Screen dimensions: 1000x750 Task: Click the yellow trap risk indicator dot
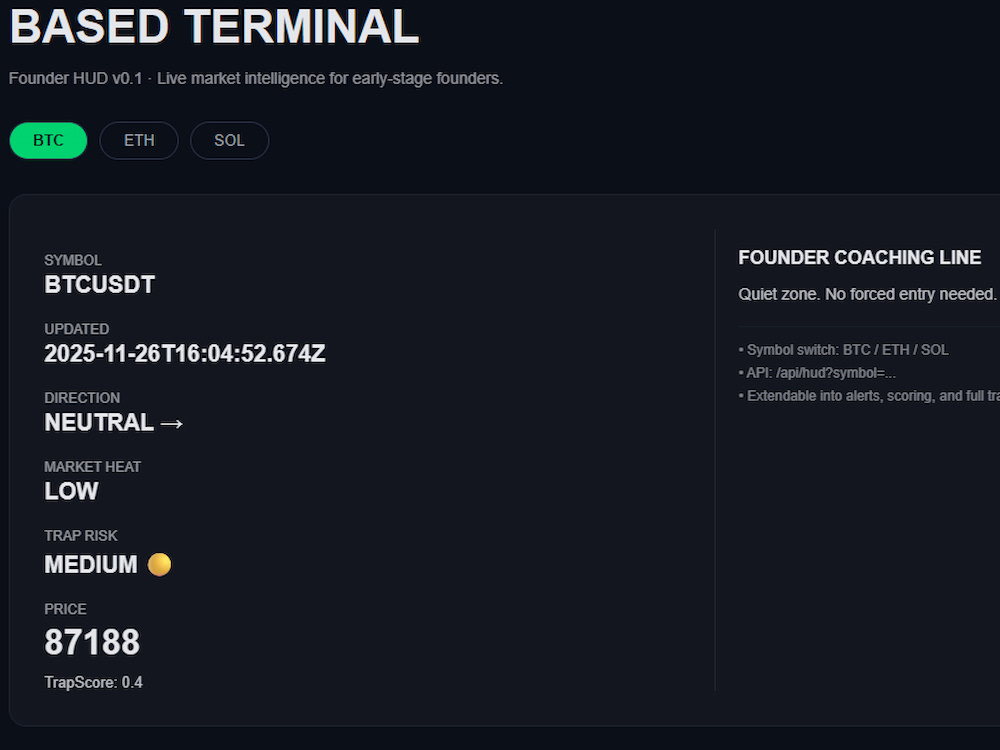pos(159,564)
